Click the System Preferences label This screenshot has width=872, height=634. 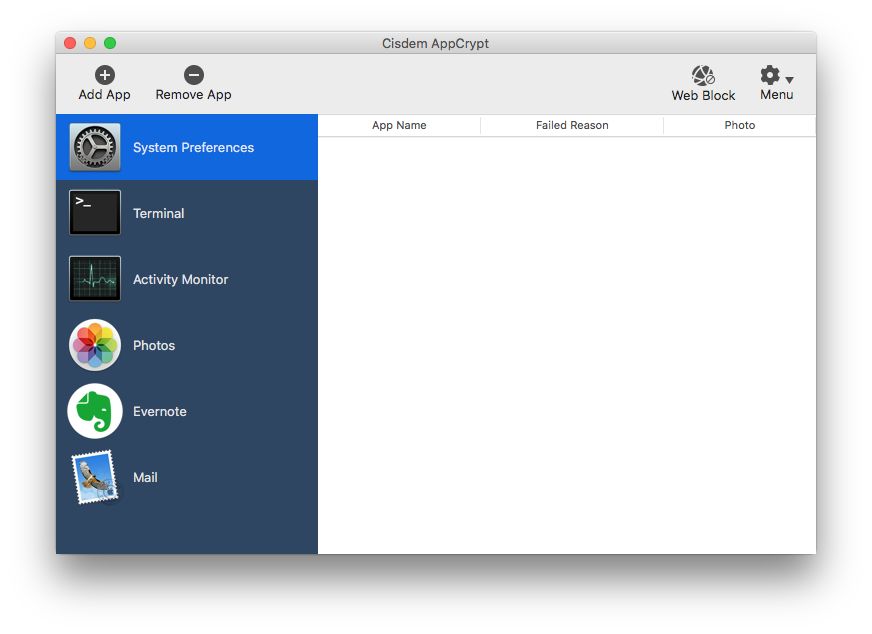(x=194, y=147)
